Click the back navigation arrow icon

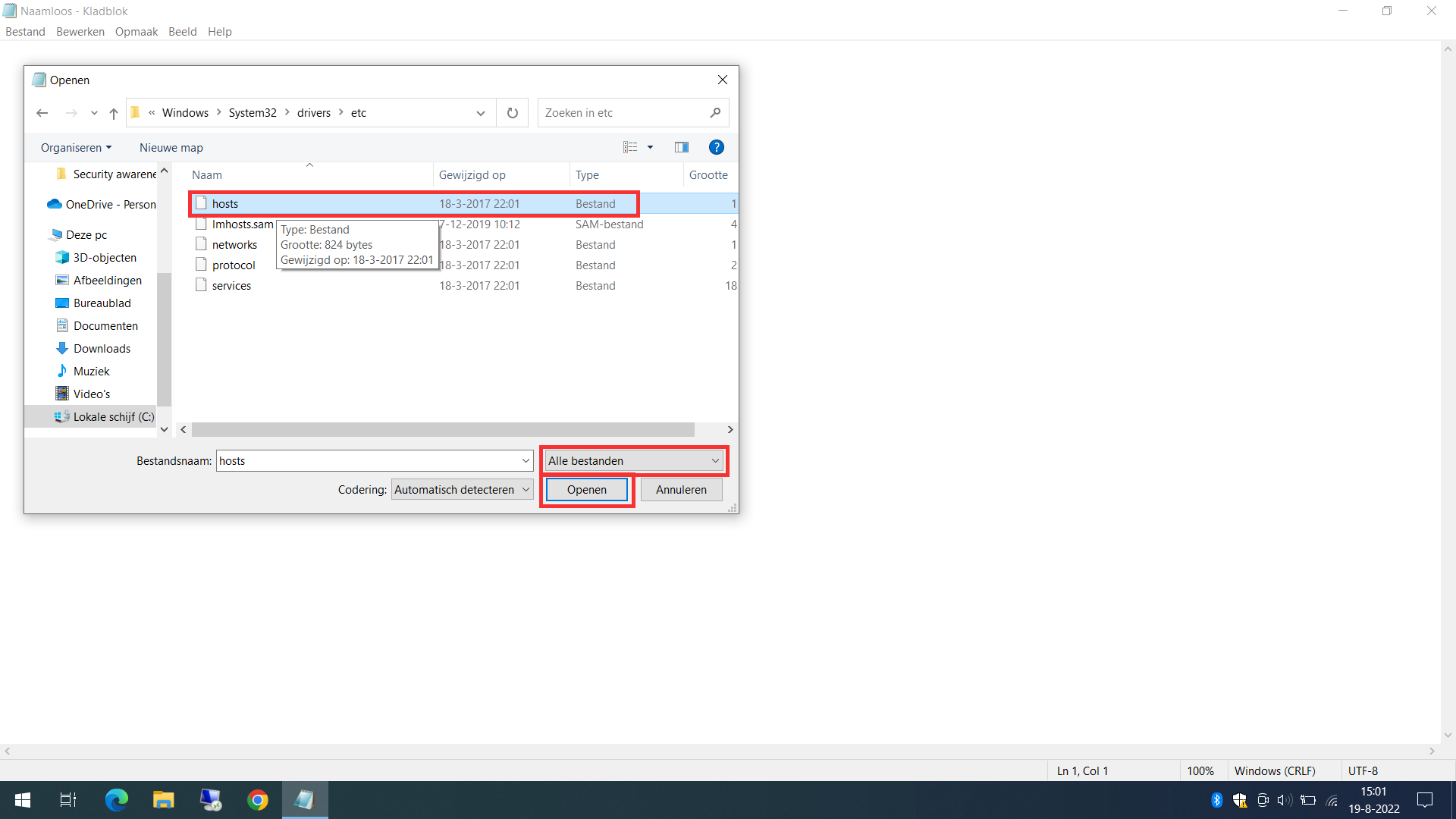click(x=42, y=112)
